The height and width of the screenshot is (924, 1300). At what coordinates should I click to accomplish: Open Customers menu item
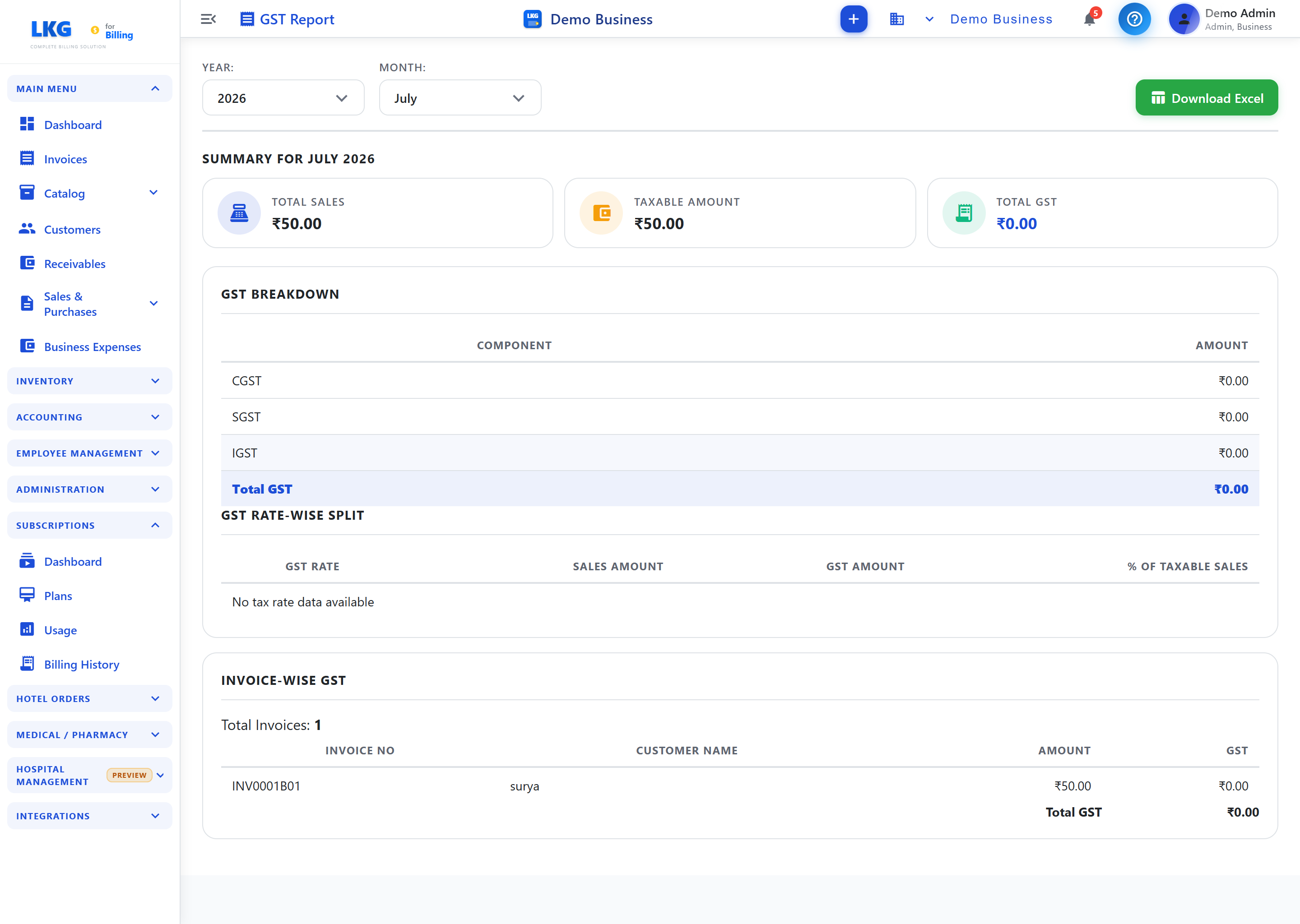(x=72, y=229)
